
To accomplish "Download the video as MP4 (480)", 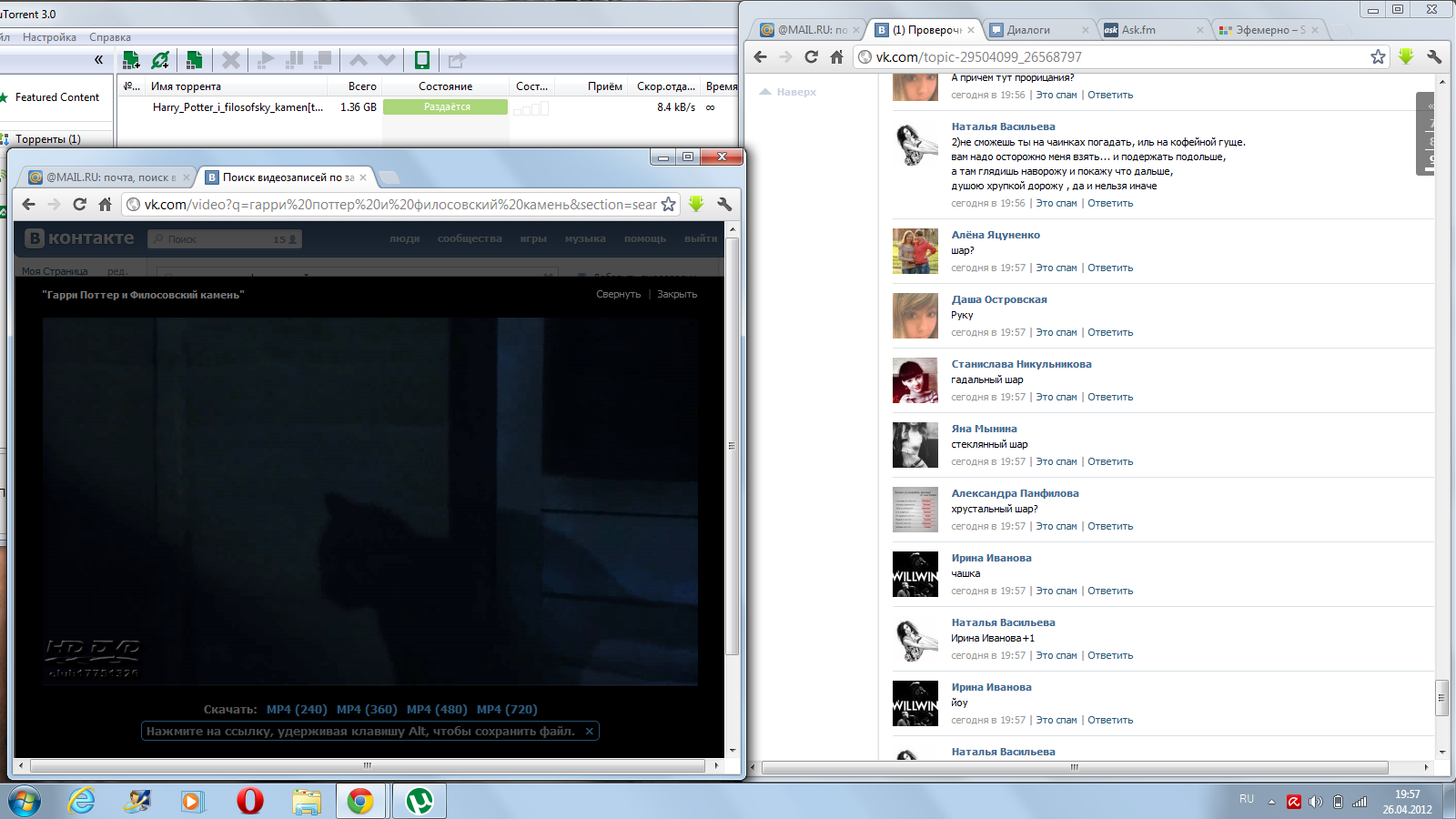I will tap(437, 710).
